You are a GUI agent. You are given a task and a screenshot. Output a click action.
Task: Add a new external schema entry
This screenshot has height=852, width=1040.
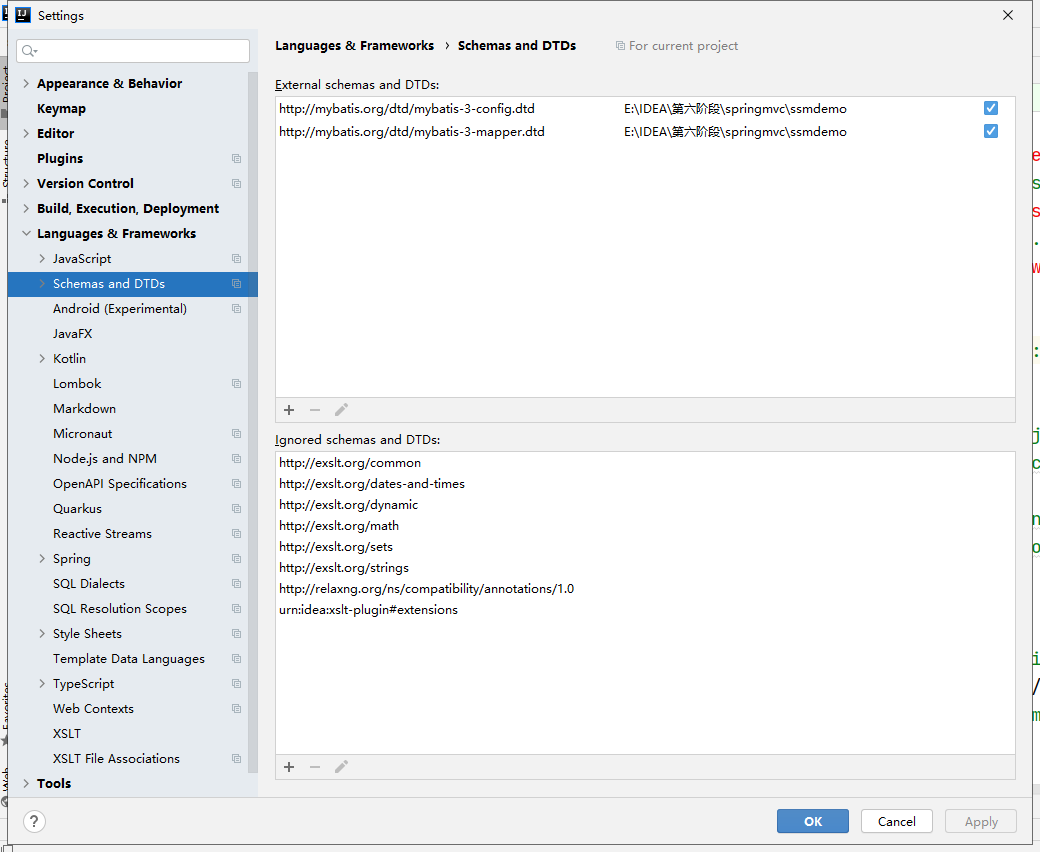tap(289, 410)
